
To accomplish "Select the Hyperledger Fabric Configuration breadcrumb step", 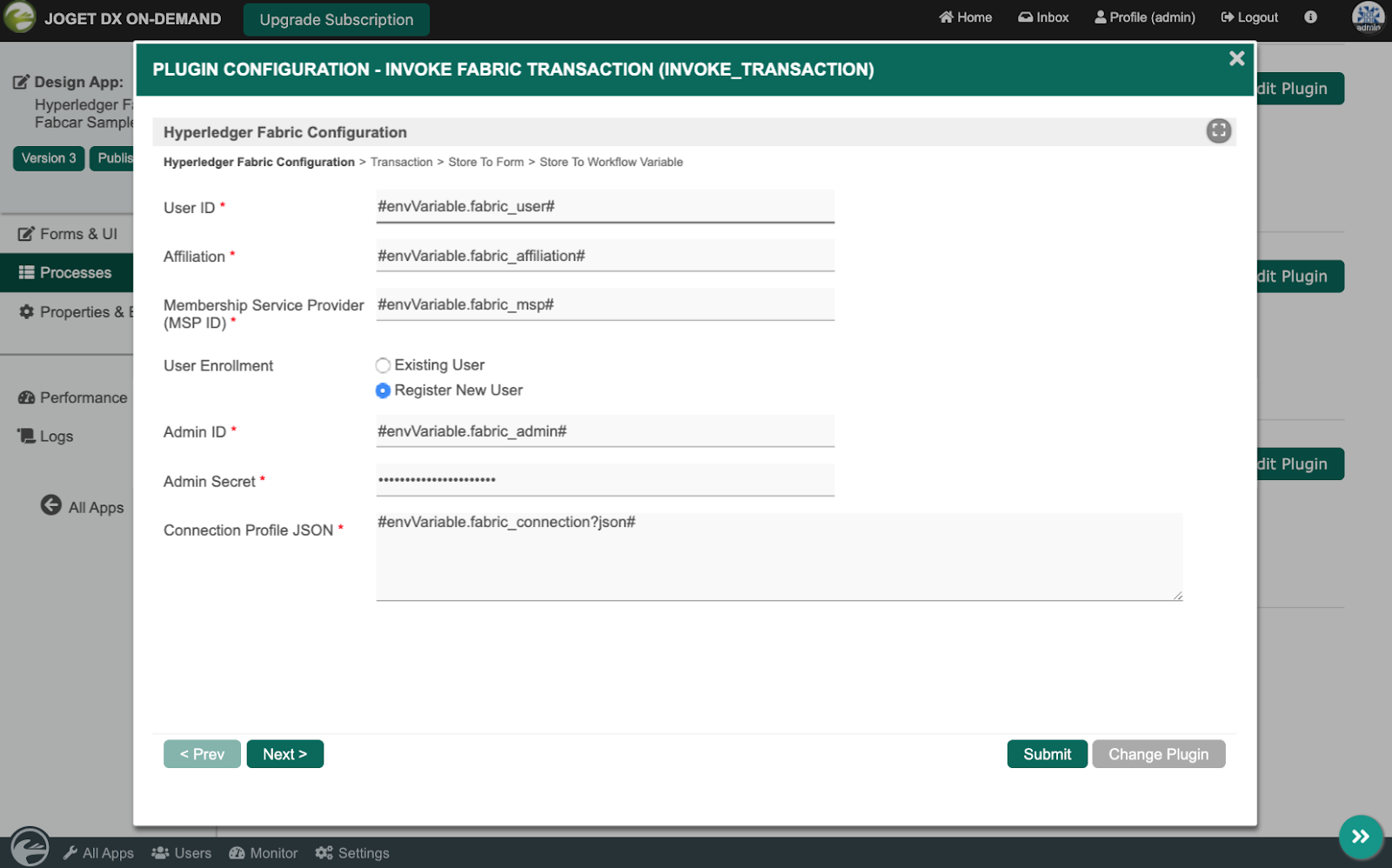I will pyautogui.click(x=259, y=162).
